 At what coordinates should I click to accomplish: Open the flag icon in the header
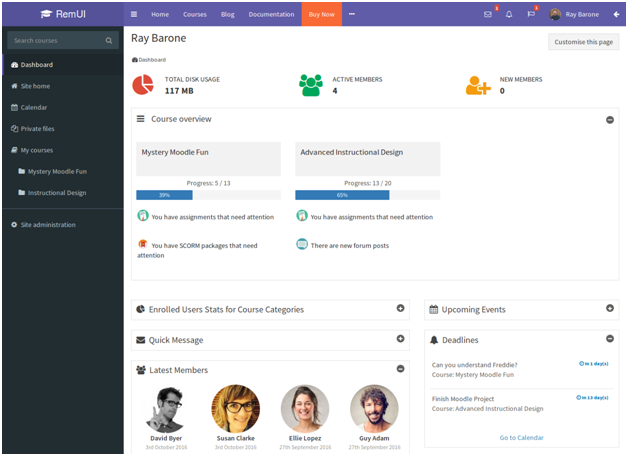(x=531, y=14)
